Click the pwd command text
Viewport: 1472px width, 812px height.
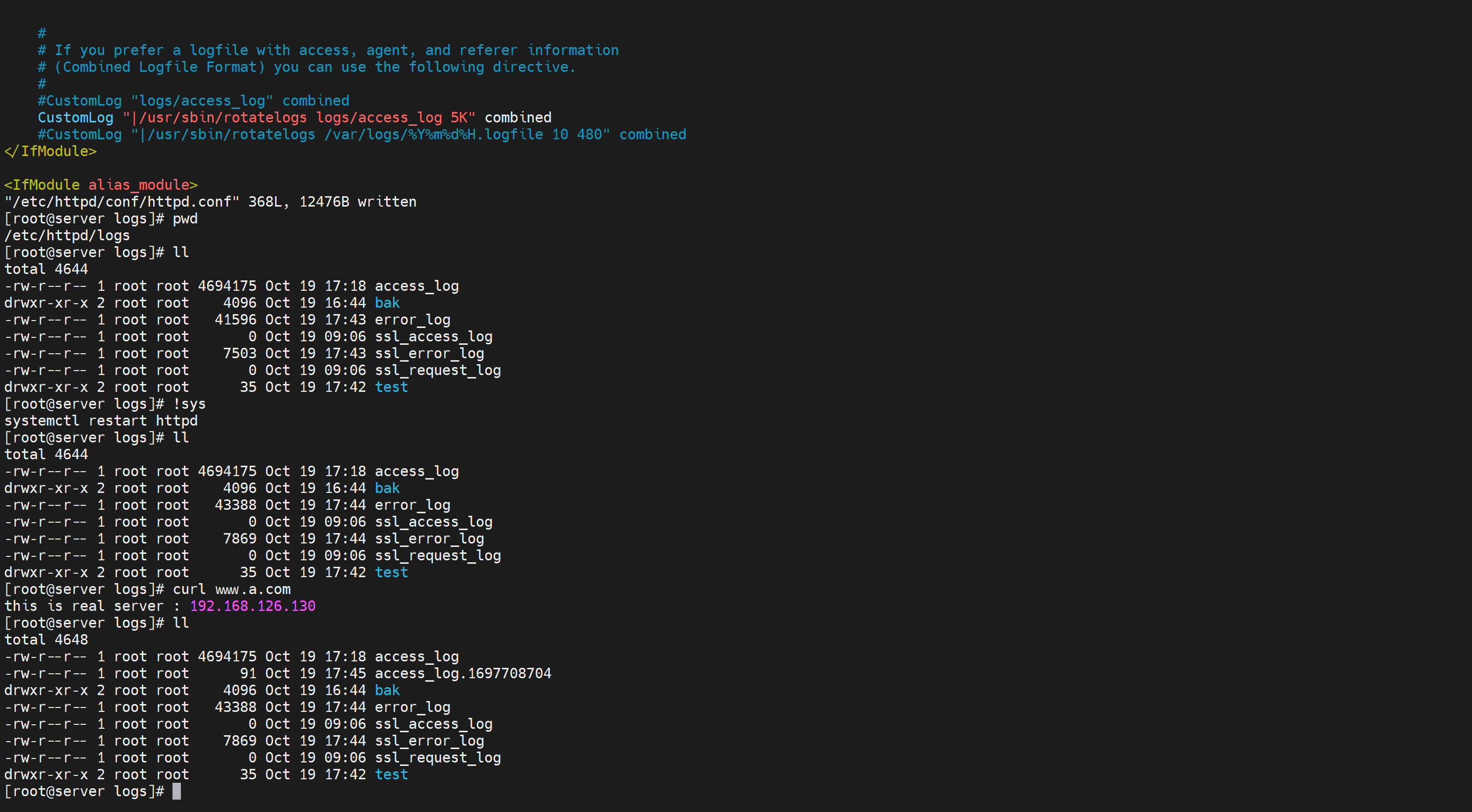coord(184,218)
